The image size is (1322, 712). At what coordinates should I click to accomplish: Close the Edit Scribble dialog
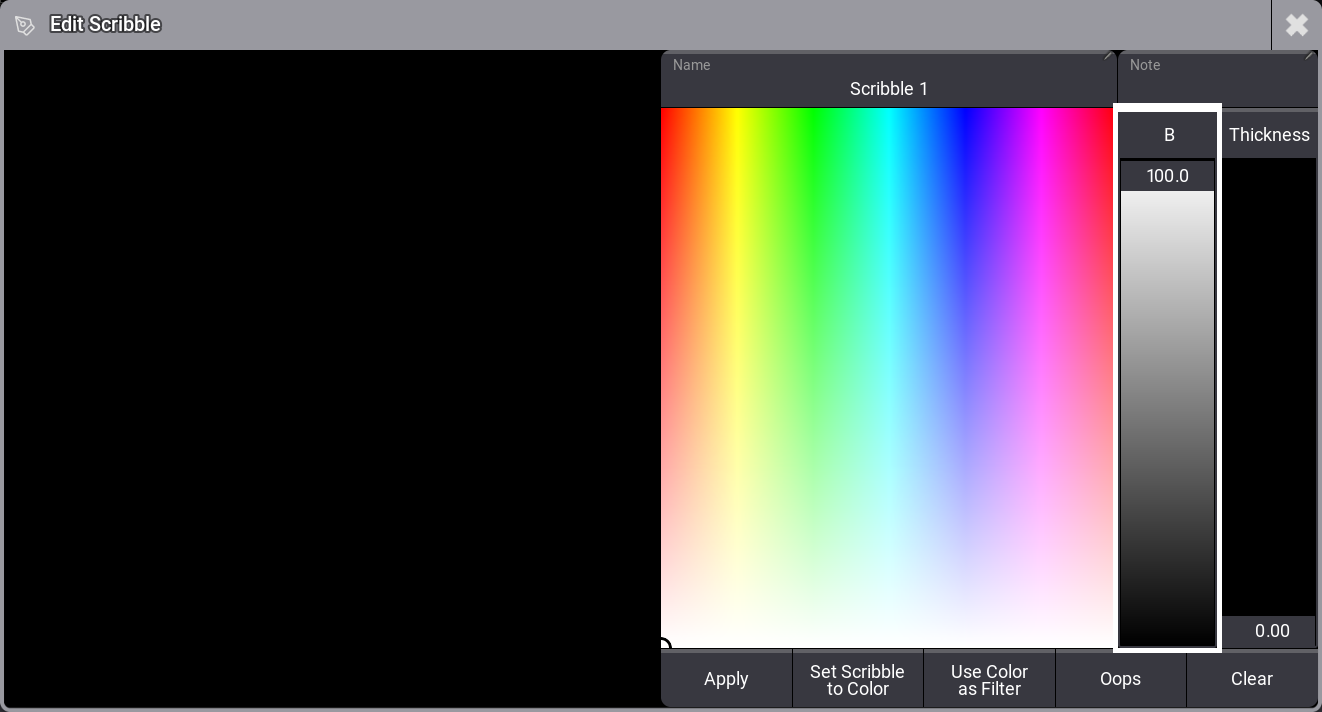pos(1296,25)
